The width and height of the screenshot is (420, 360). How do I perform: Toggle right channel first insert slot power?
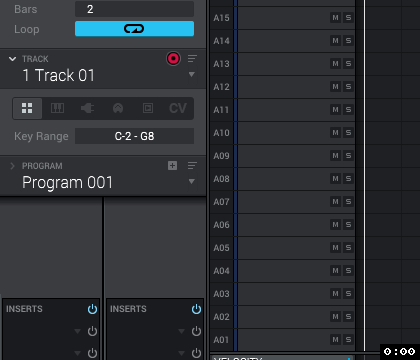click(x=196, y=331)
